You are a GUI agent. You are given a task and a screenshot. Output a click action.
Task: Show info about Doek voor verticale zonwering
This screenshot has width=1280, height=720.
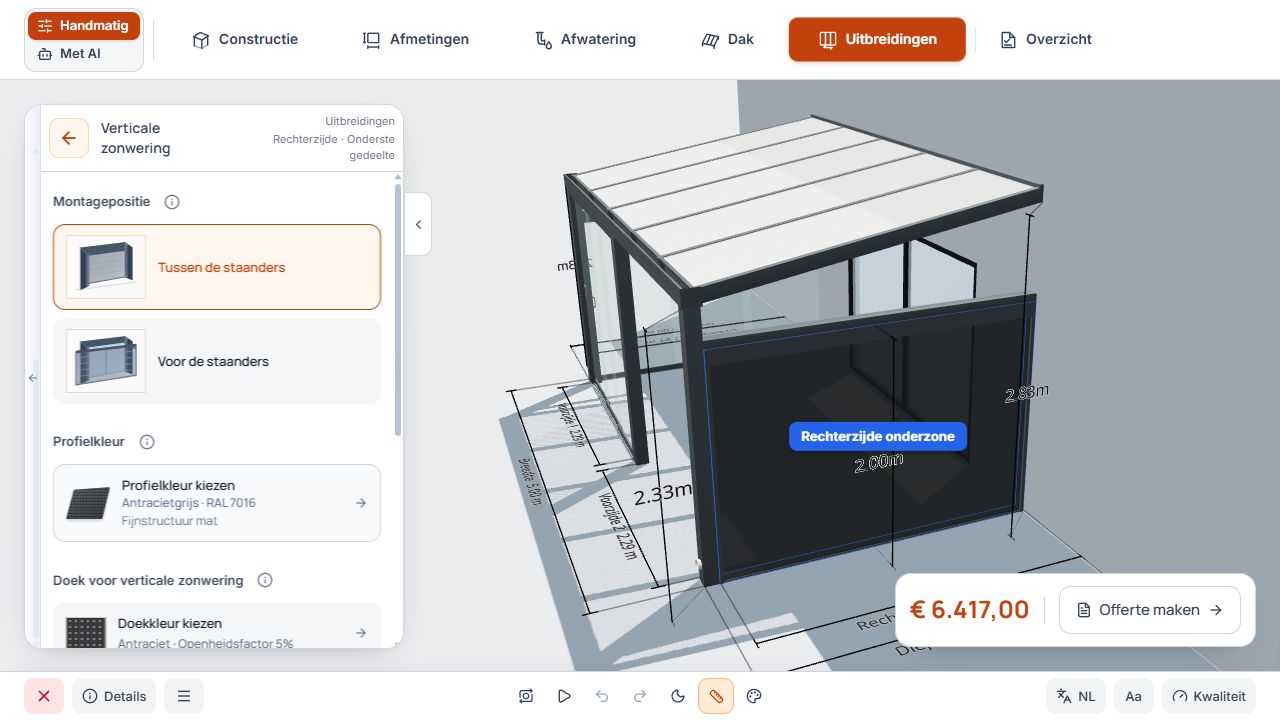point(265,580)
